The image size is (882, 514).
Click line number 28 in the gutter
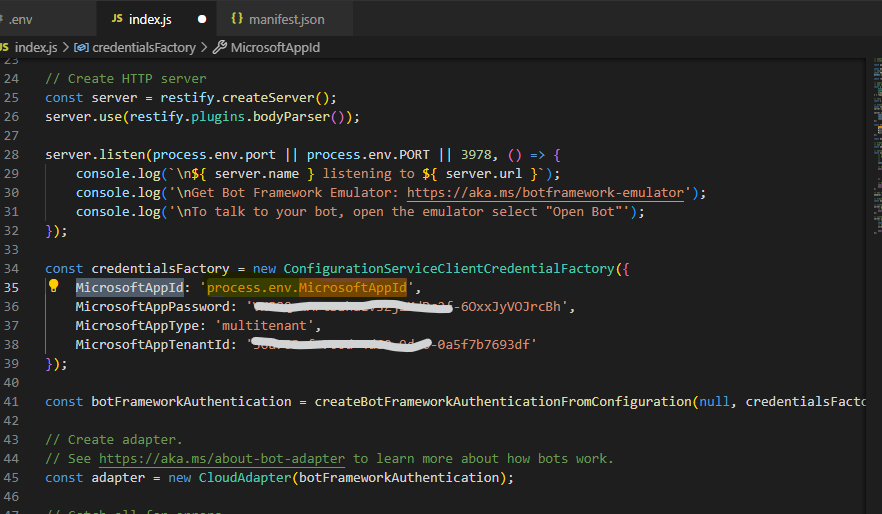[x=11, y=155]
